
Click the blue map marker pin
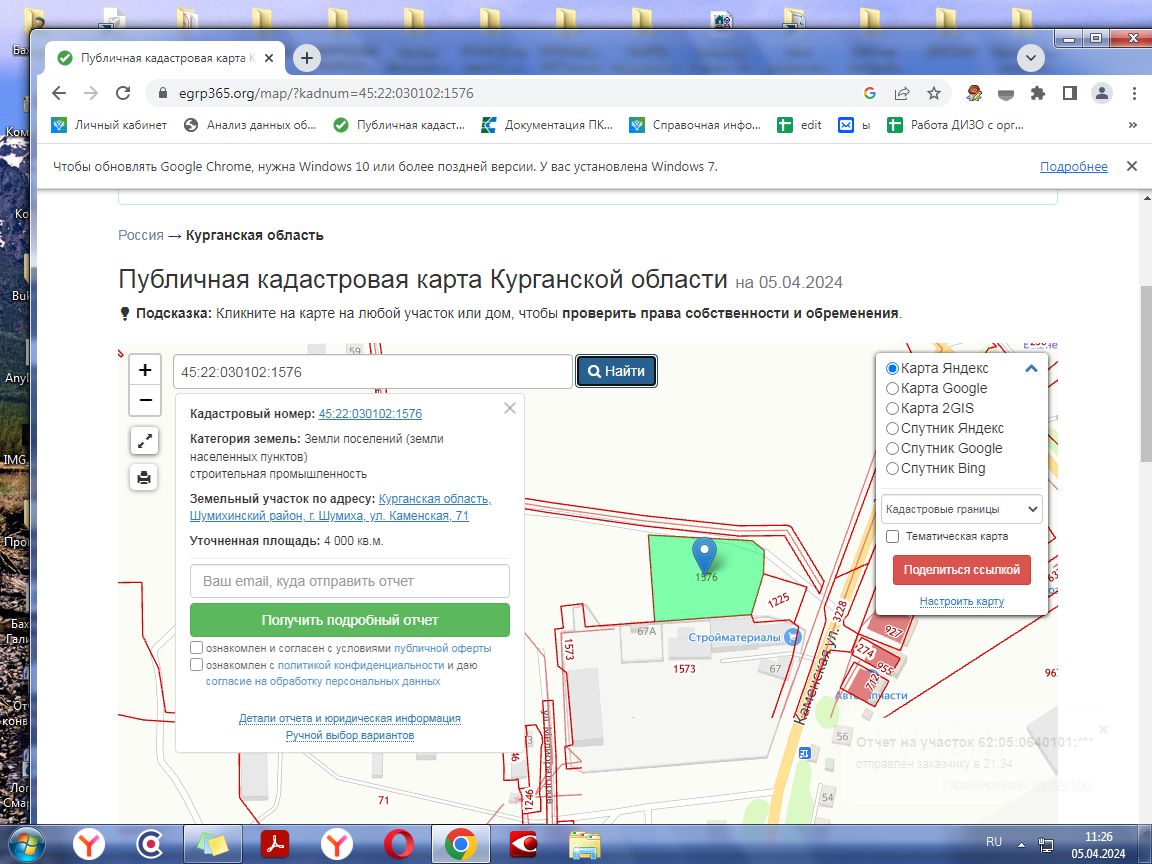point(705,553)
